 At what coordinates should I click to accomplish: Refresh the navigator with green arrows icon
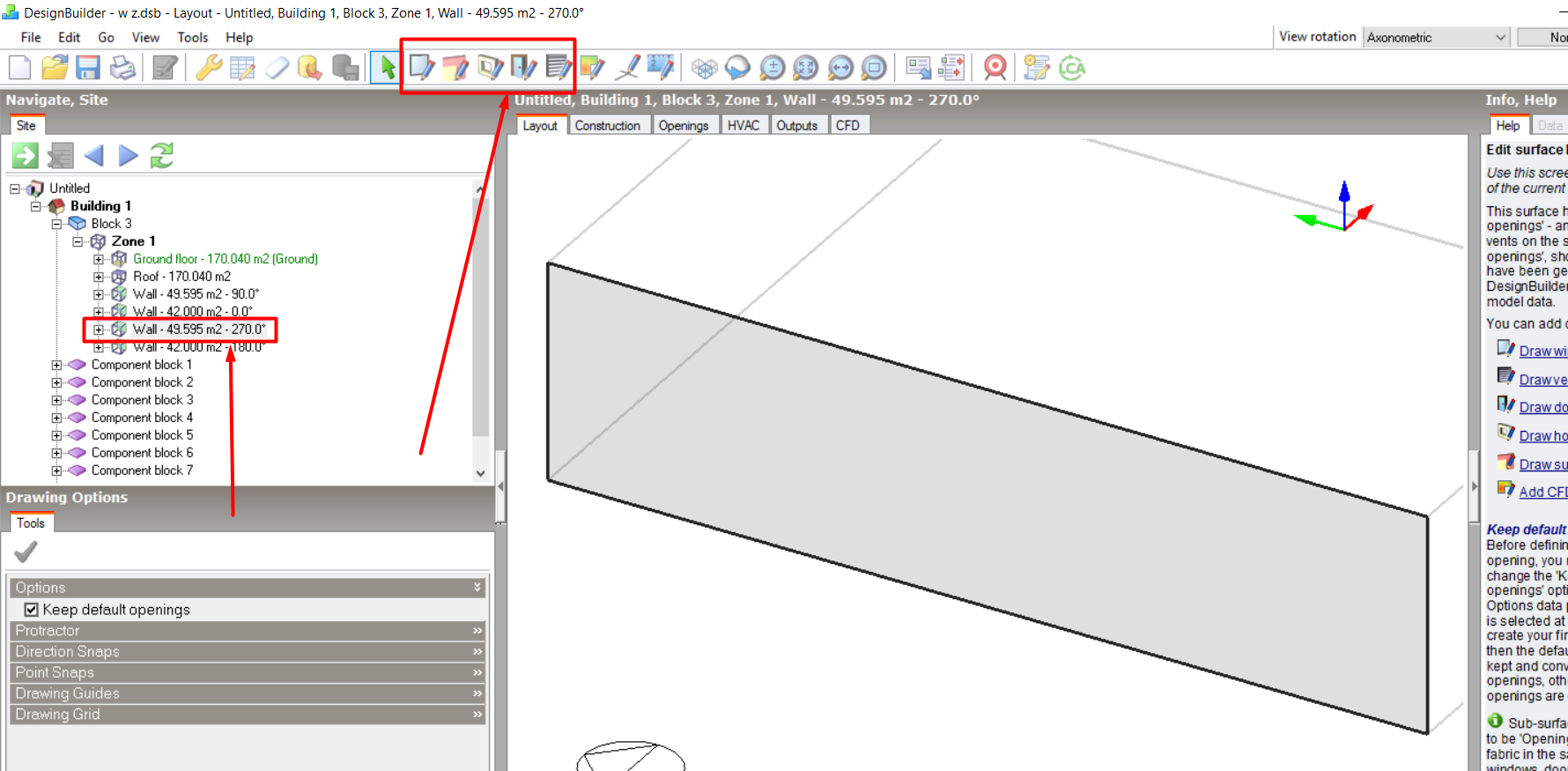pos(162,156)
